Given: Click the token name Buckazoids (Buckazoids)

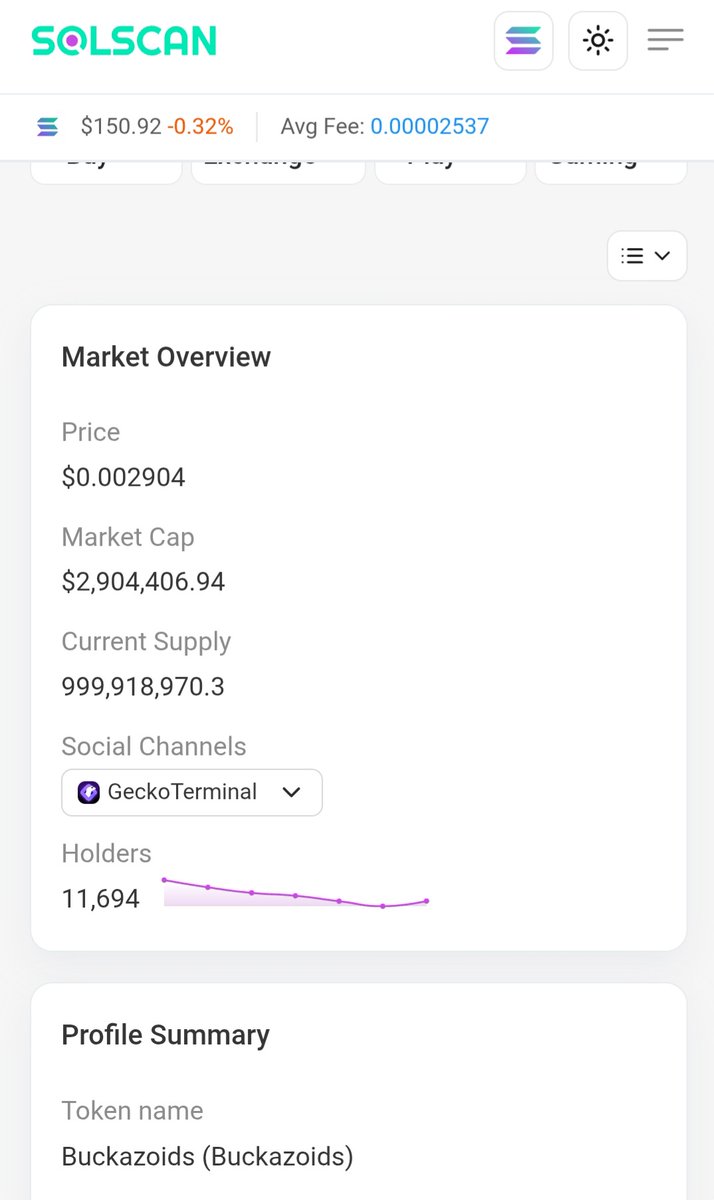Looking at the screenshot, I should [208, 1157].
